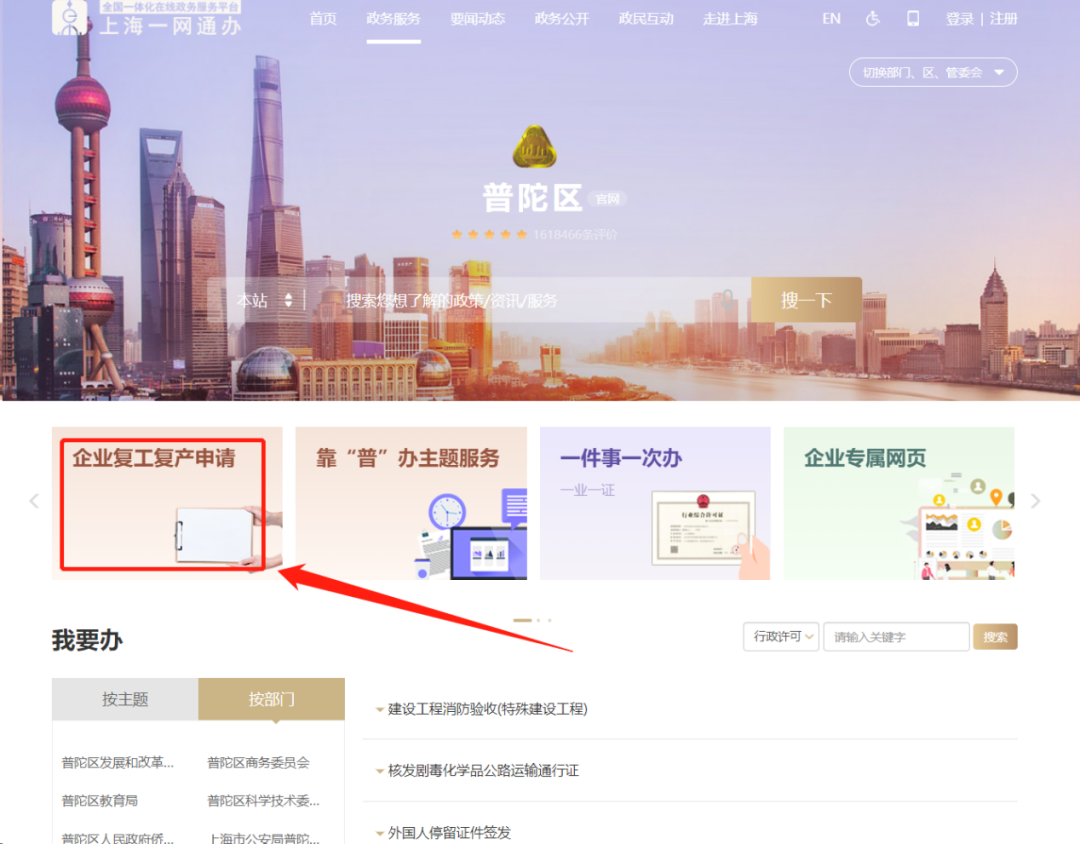
Task: Open the mobile phone version icon
Action: click(912, 19)
